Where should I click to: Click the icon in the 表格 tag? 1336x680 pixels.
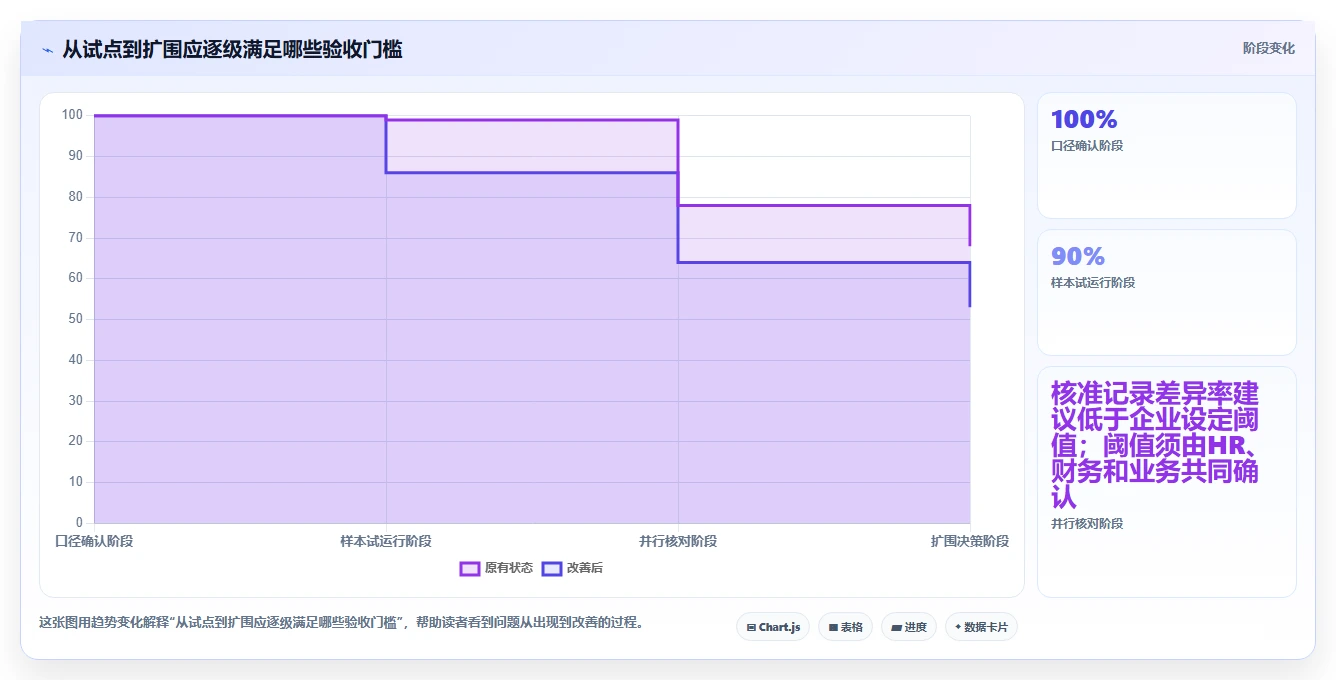(833, 628)
